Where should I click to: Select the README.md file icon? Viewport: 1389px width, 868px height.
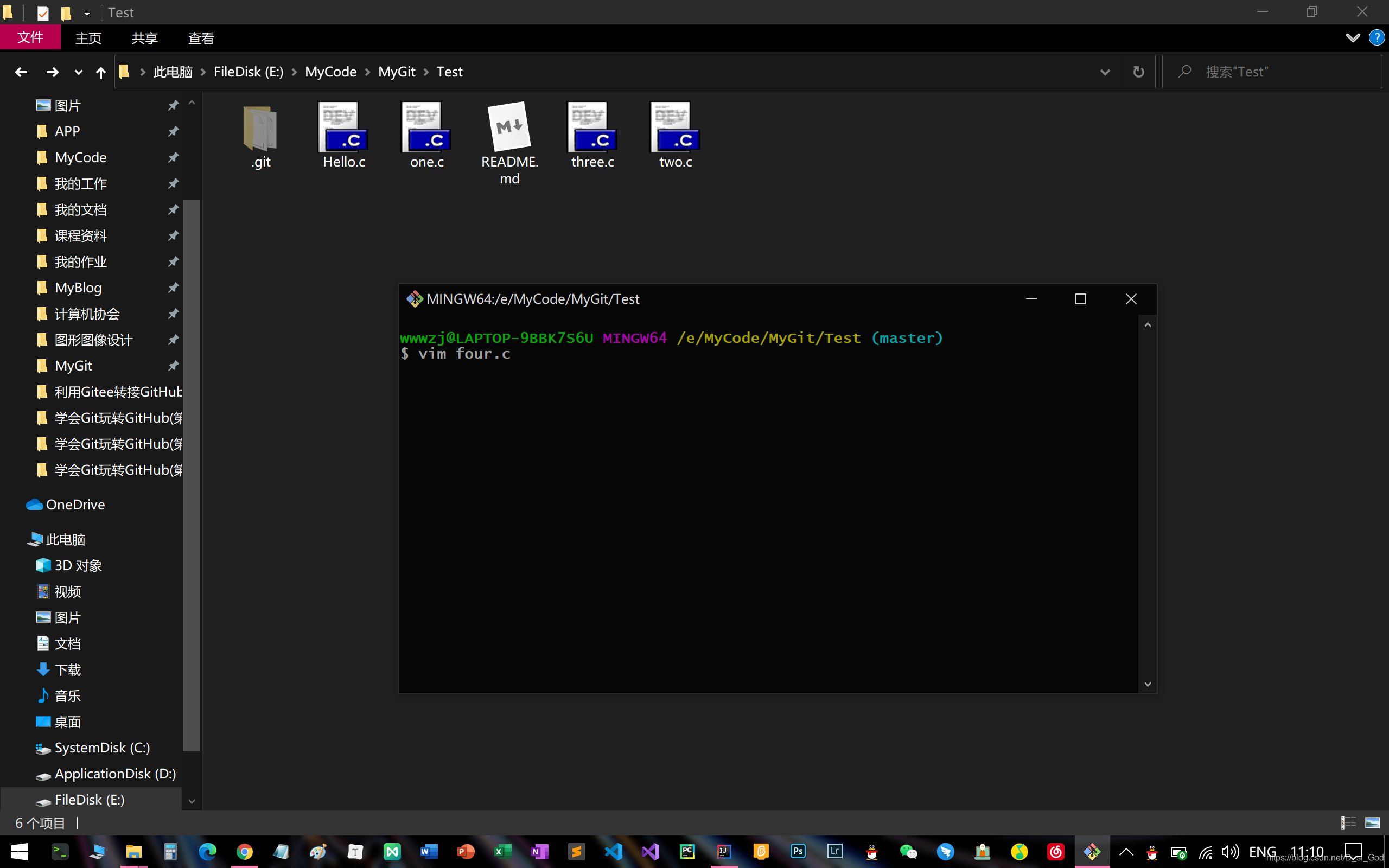point(509,127)
